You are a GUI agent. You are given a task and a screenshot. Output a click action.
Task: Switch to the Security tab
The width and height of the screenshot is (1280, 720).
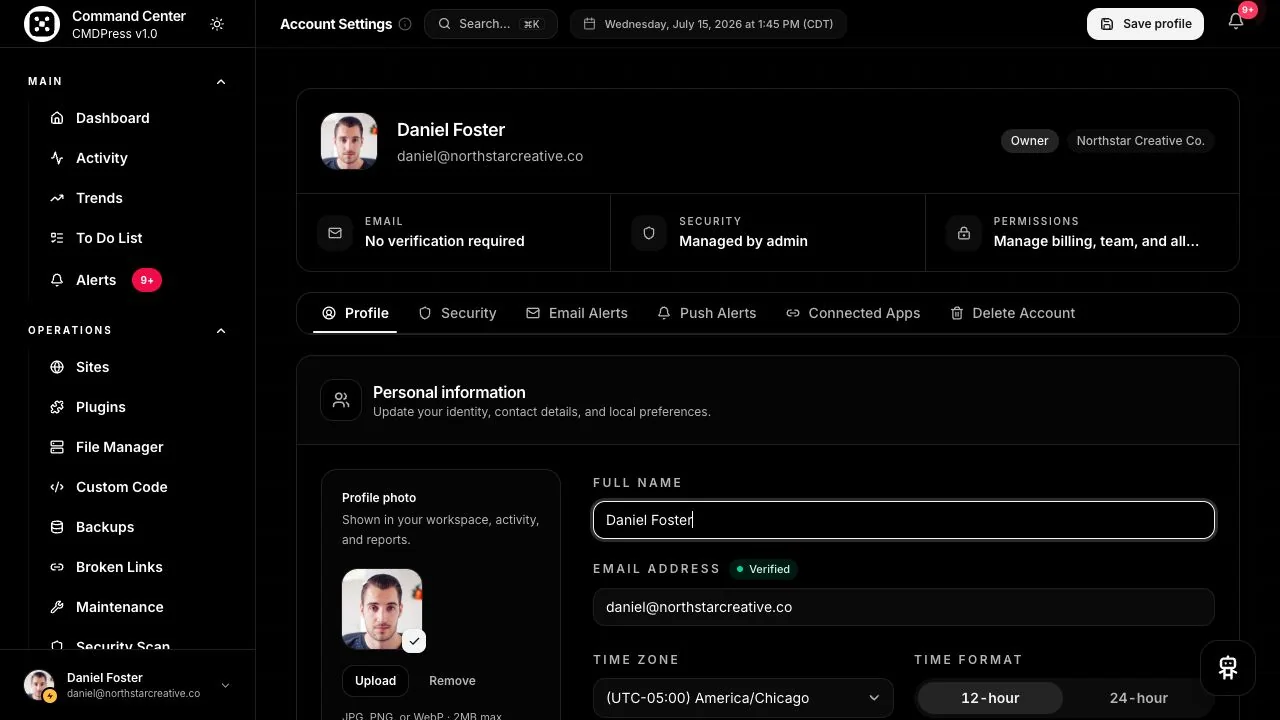(457, 313)
